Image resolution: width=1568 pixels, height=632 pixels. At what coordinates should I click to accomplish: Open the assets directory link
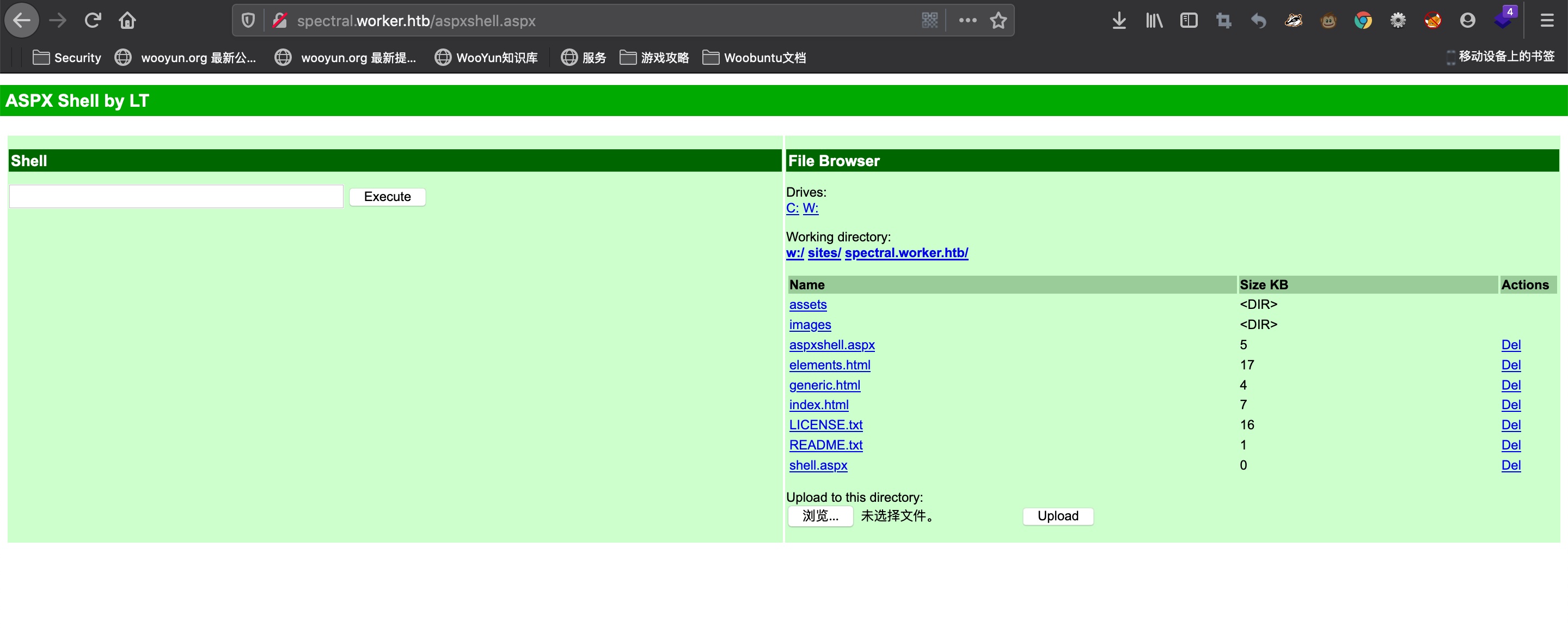(x=807, y=305)
